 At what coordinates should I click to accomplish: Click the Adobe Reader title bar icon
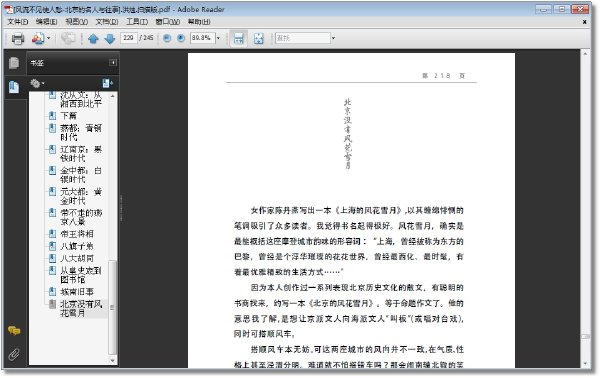click(x=9, y=9)
